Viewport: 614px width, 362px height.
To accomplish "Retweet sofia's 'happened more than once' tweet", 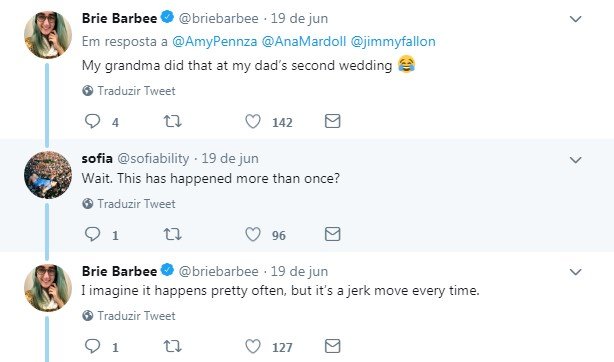I will coord(172,234).
